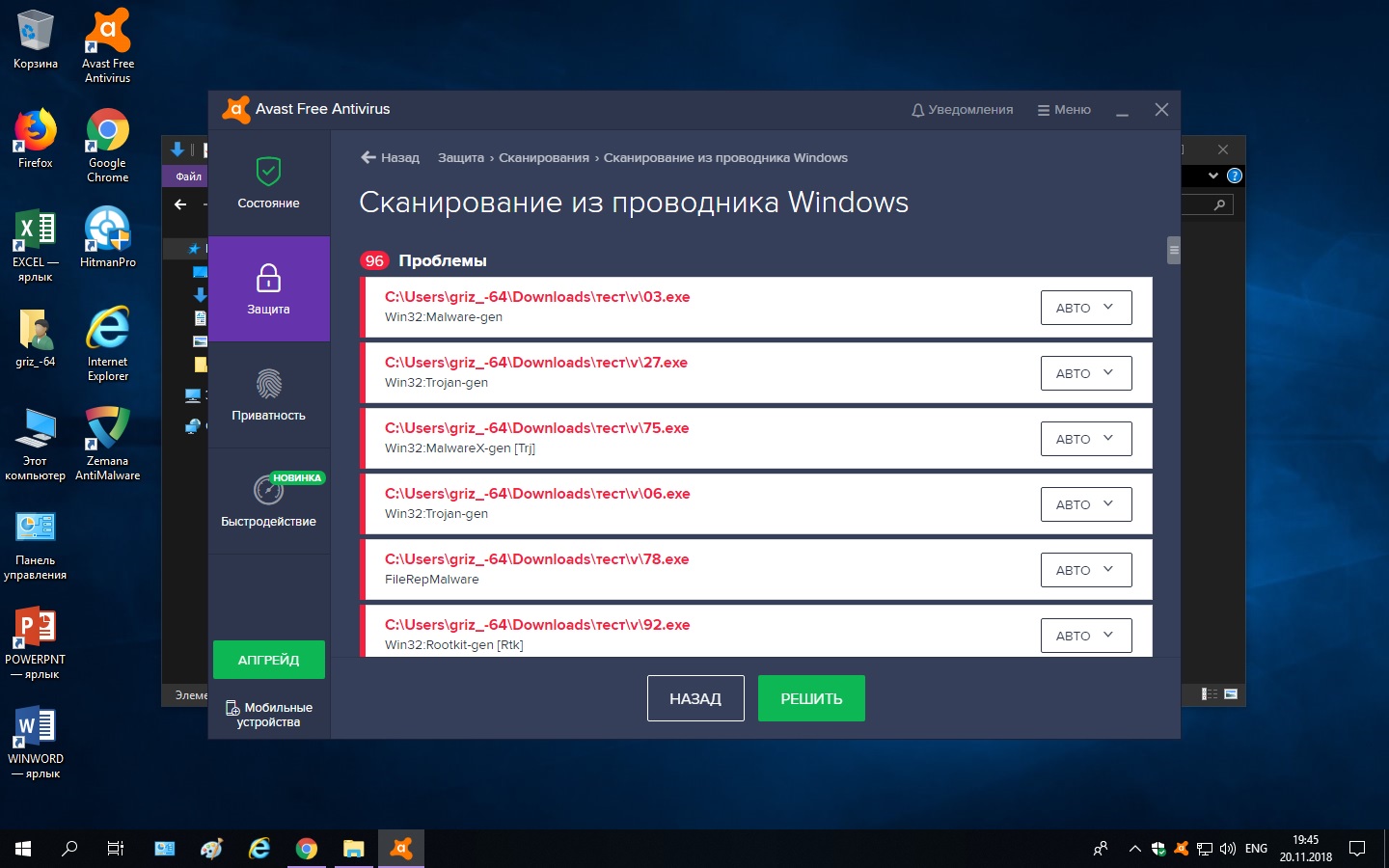Expand АВТО dropdown for 06.exe
The image size is (1389, 868).
1086,504
